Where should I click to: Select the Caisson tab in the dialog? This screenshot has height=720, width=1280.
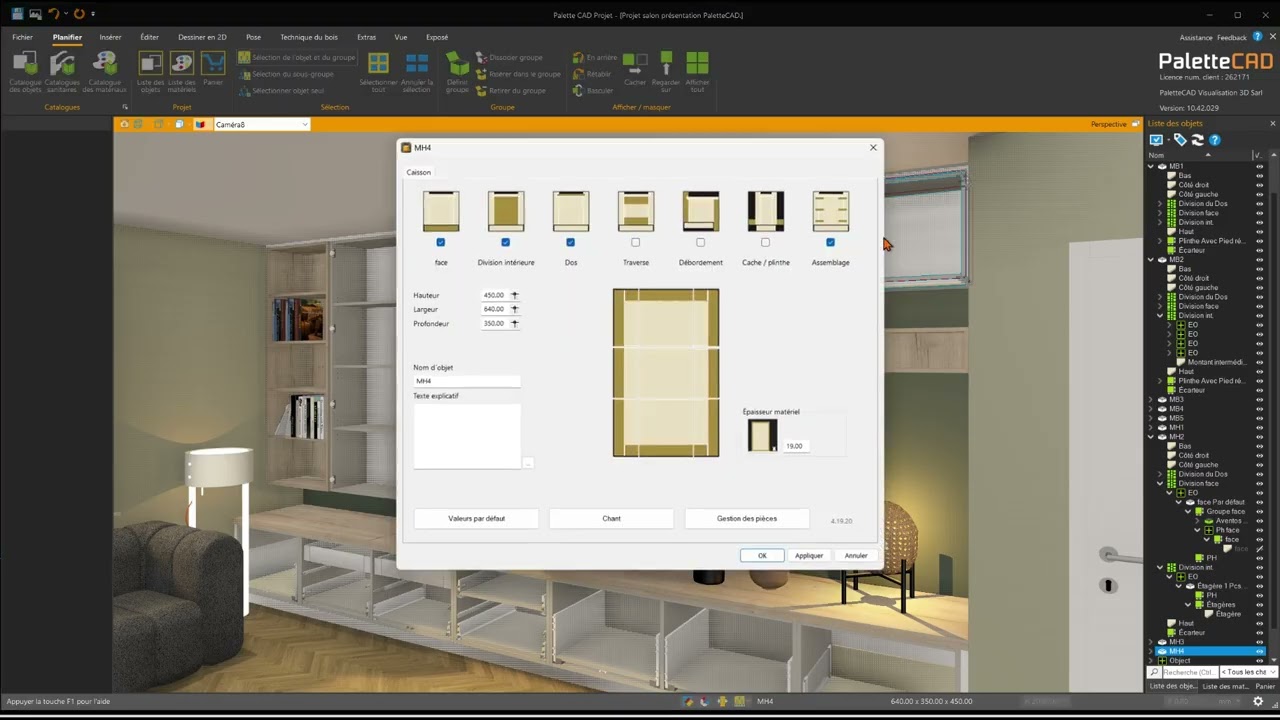pos(418,172)
